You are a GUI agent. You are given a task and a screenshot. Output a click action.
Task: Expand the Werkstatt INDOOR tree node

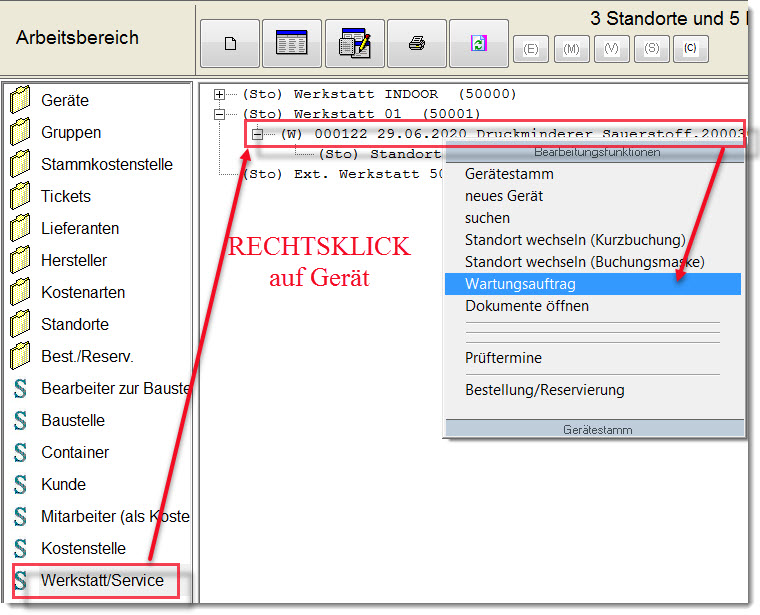(x=220, y=94)
